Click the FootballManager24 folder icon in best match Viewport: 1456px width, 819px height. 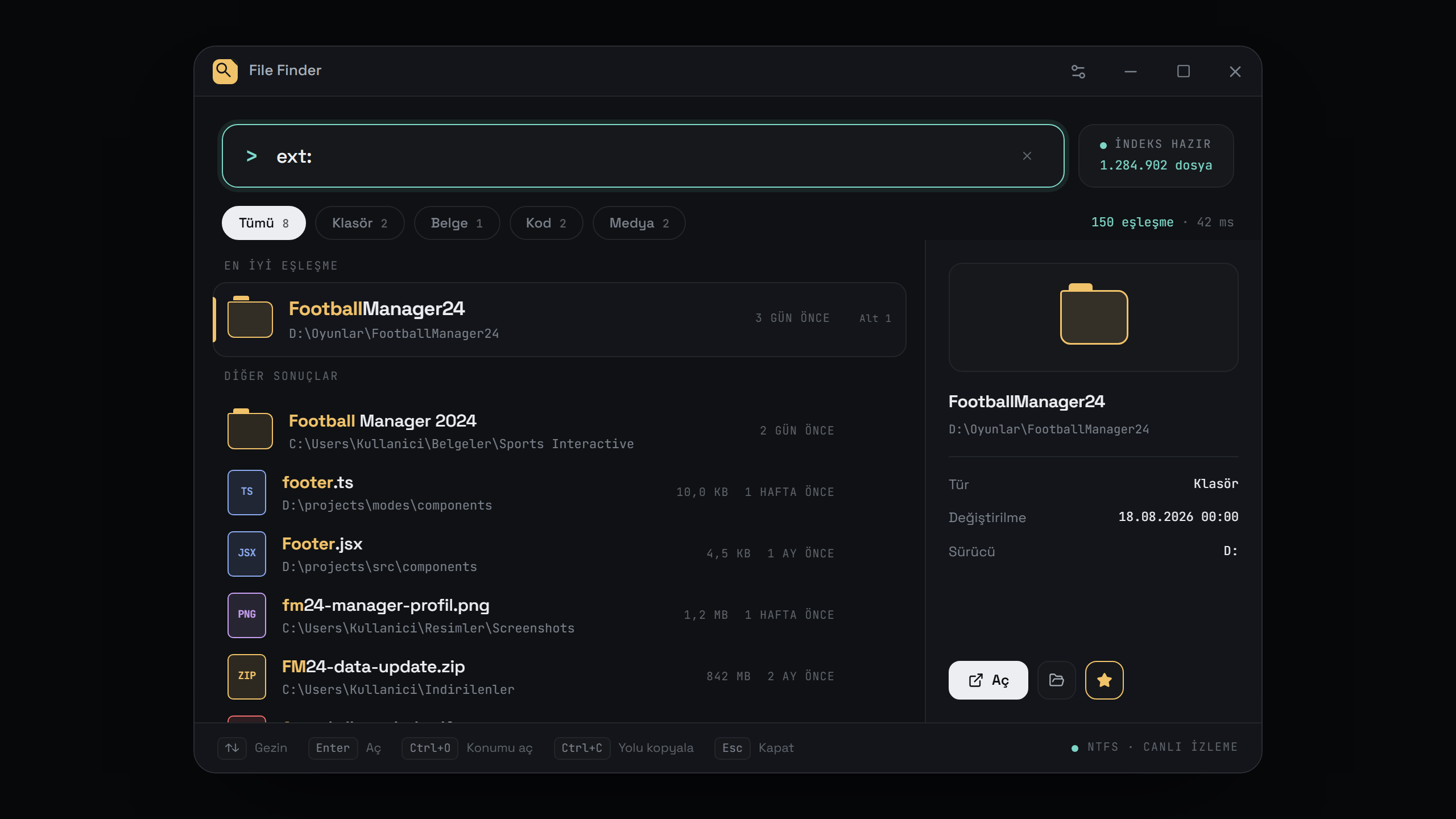(250, 317)
